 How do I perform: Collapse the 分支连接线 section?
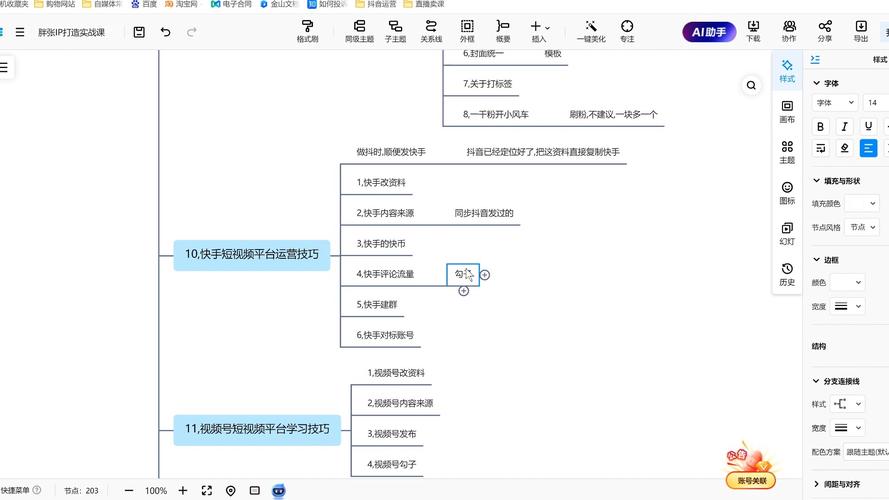[x=816, y=381]
